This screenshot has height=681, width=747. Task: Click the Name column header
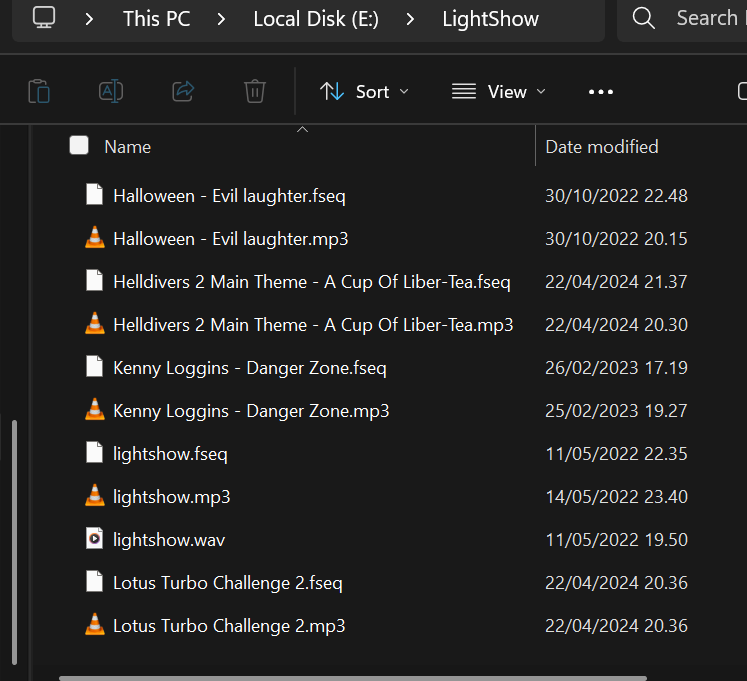click(x=128, y=147)
